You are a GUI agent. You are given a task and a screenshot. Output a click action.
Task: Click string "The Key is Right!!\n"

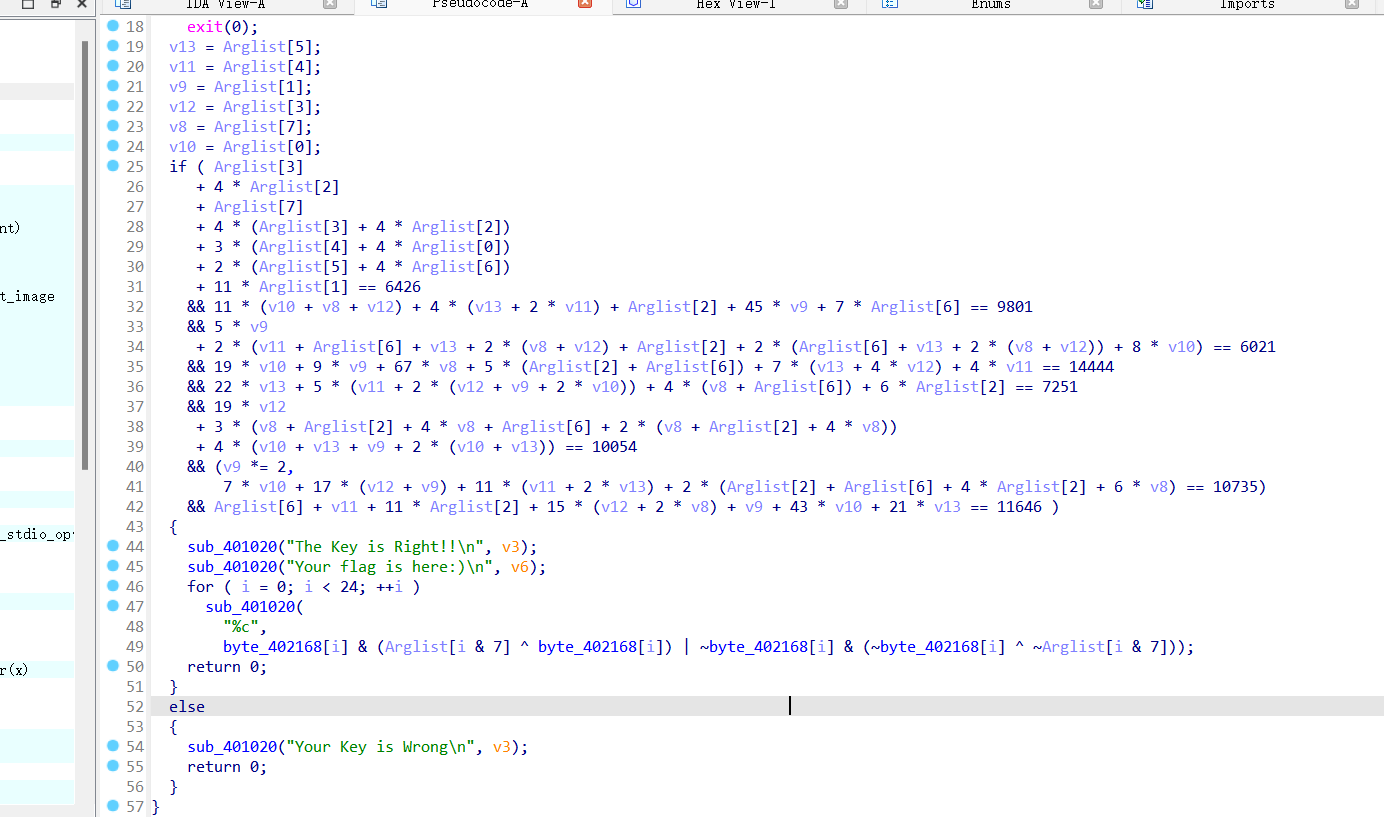pos(389,547)
